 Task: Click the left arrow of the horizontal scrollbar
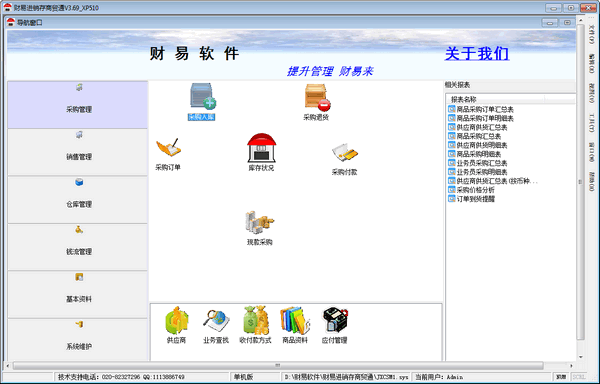tap(8, 366)
